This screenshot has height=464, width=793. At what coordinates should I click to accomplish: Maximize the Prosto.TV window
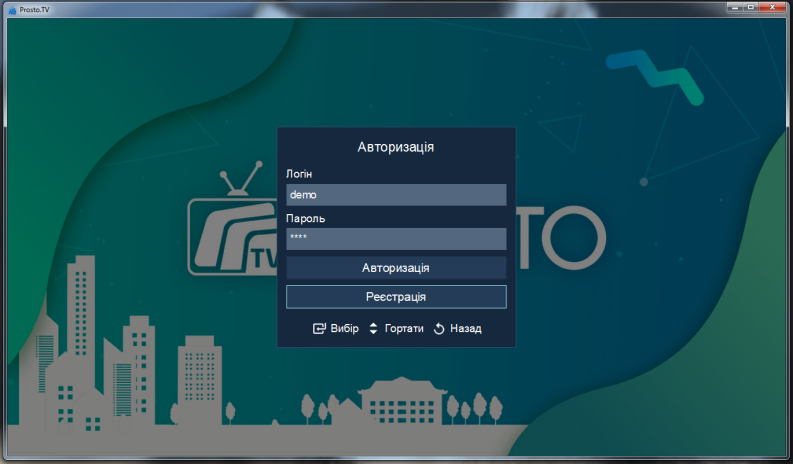[x=751, y=7]
